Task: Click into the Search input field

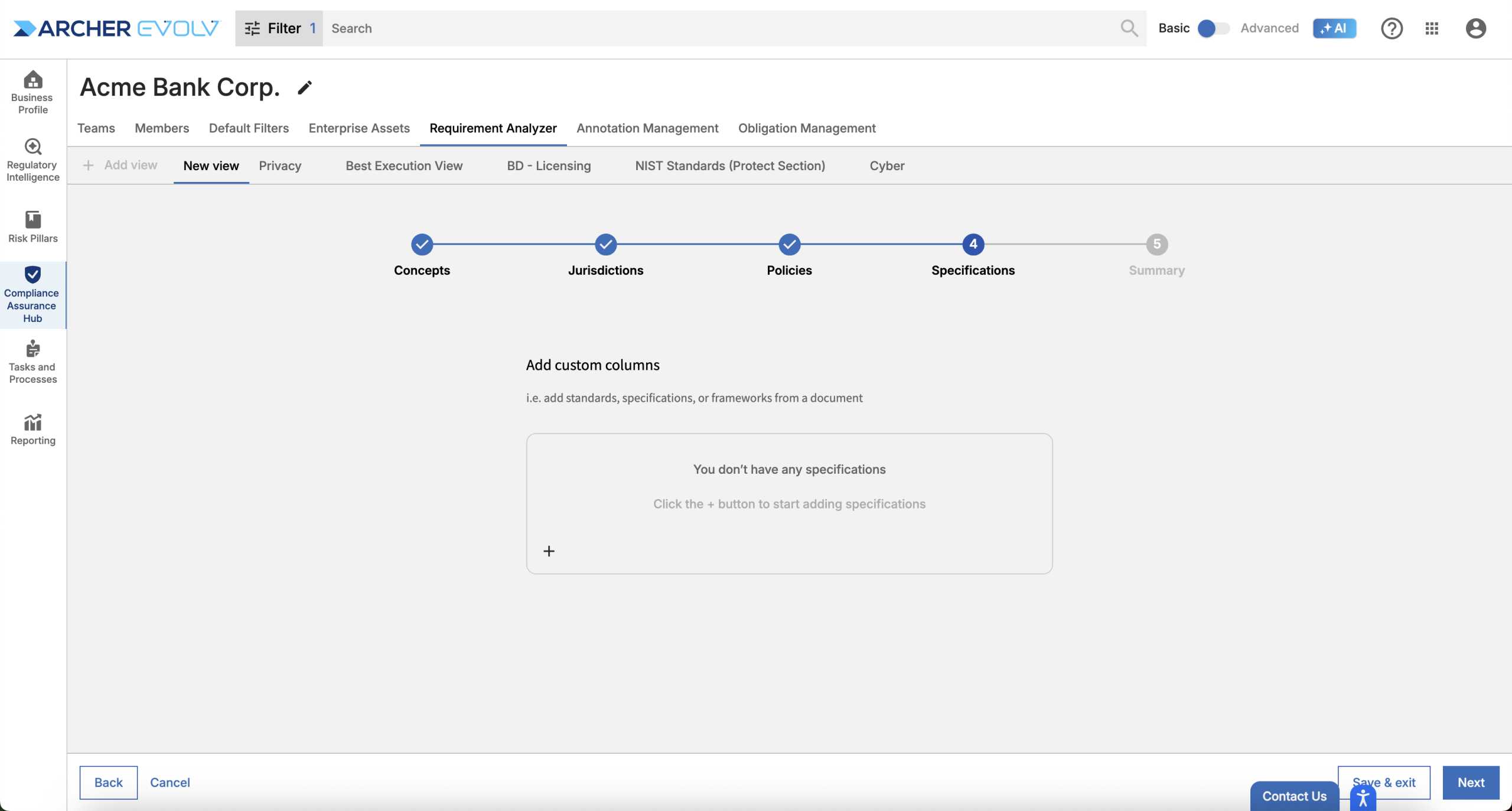Action: (709, 28)
